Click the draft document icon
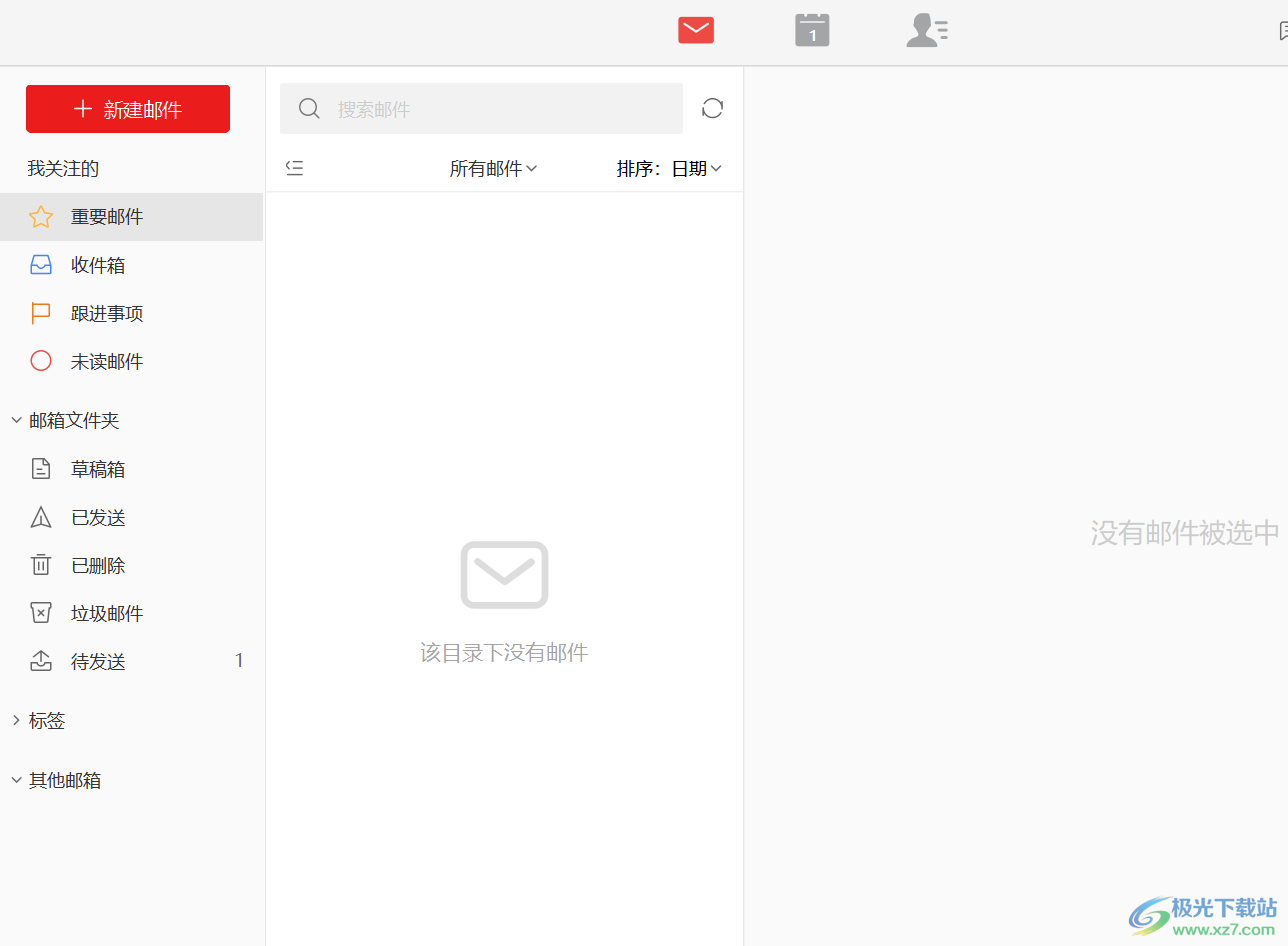 click(x=41, y=469)
